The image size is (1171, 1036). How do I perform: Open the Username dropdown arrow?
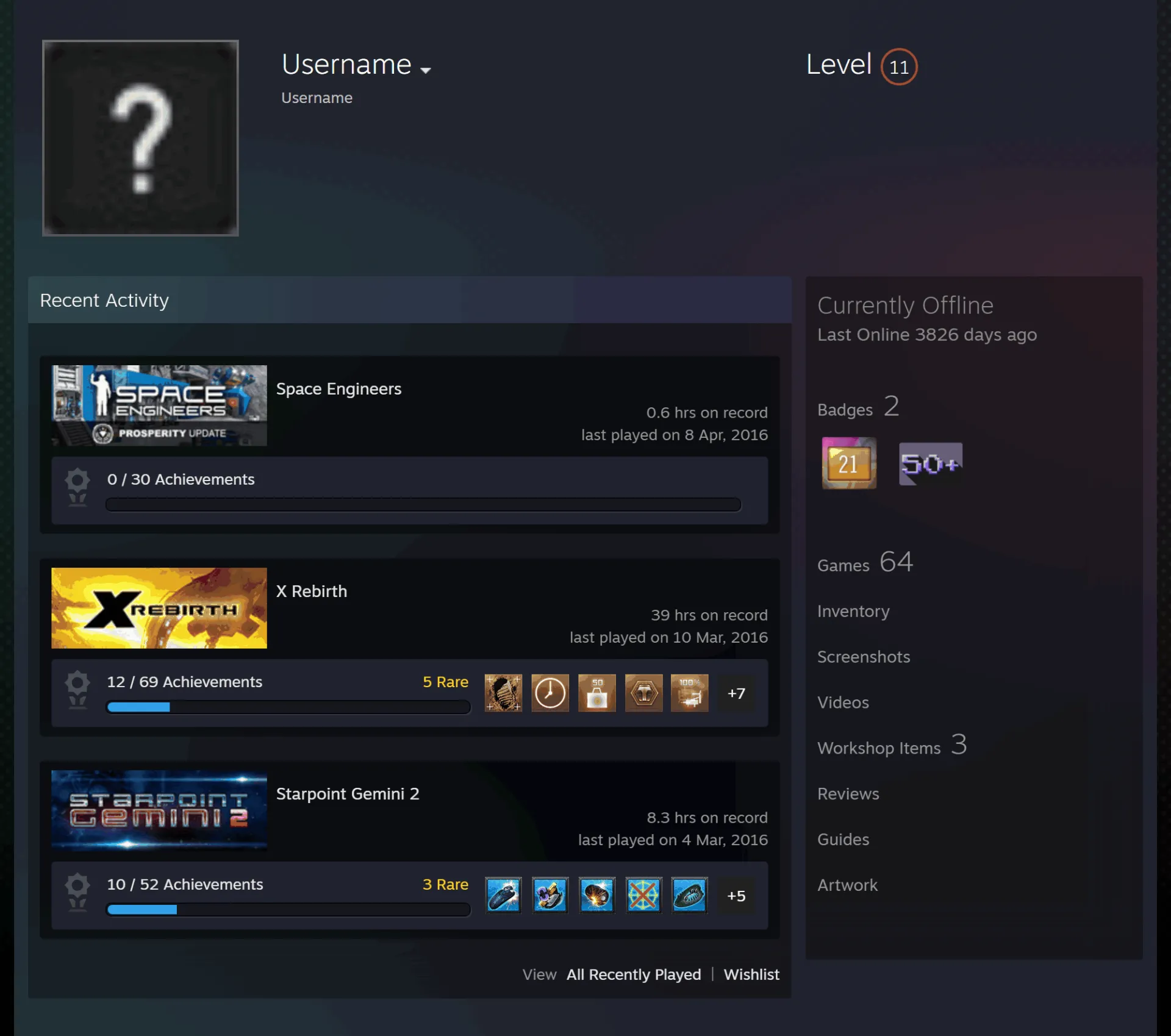coord(426,70)
